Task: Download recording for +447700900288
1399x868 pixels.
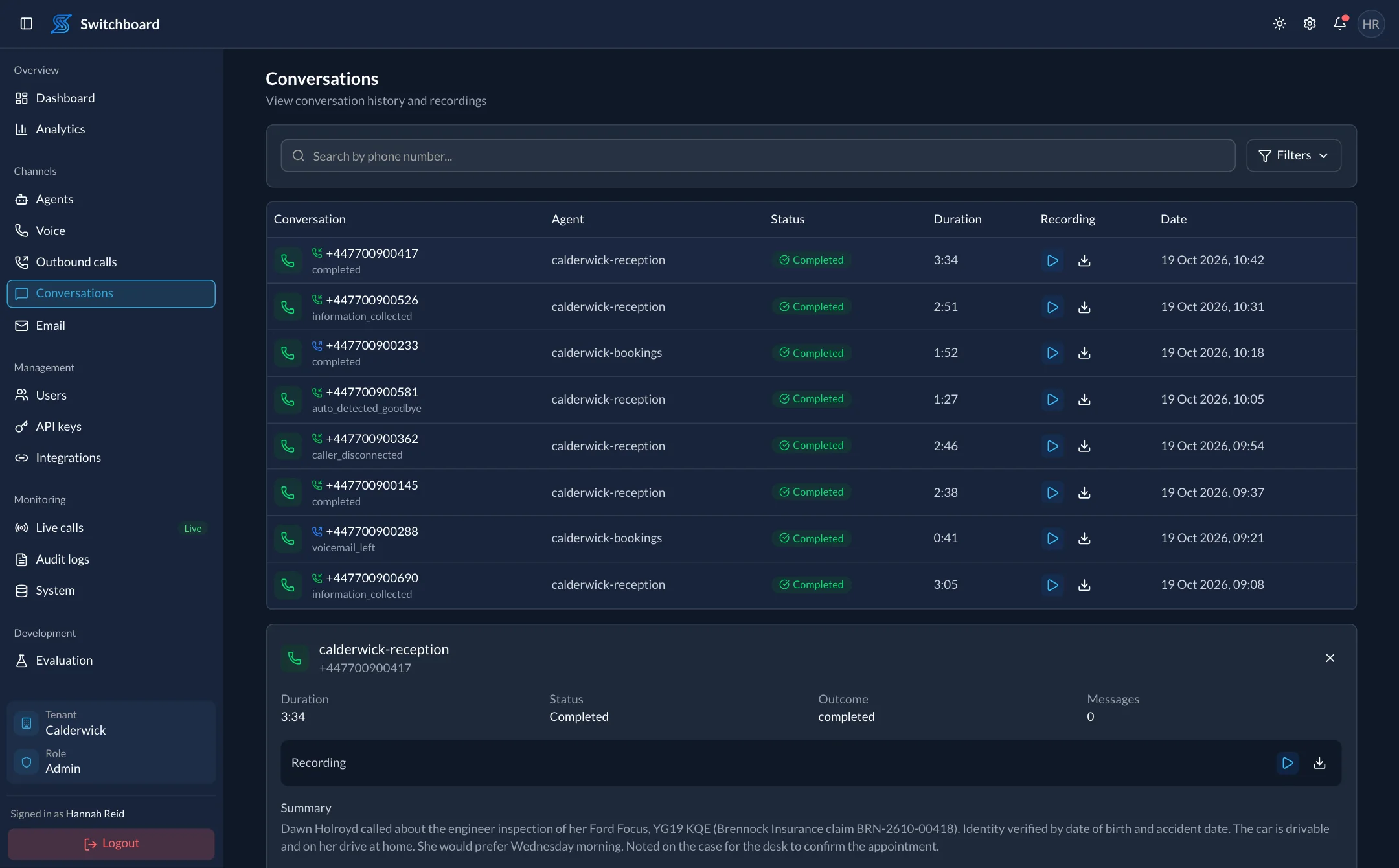Action: click(x=1084, y=538)
